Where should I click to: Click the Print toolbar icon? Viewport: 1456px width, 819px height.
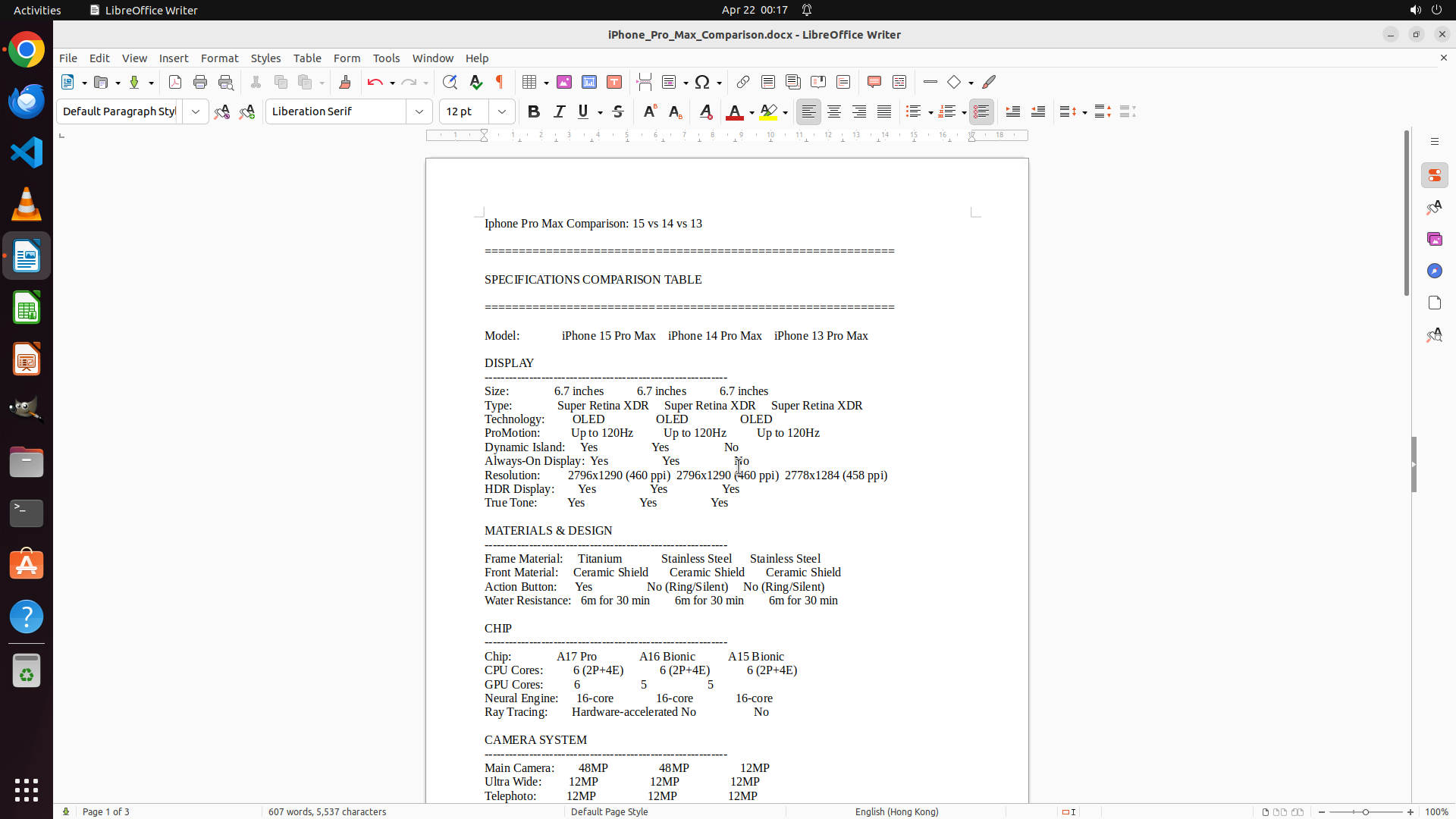pos(200,82)
